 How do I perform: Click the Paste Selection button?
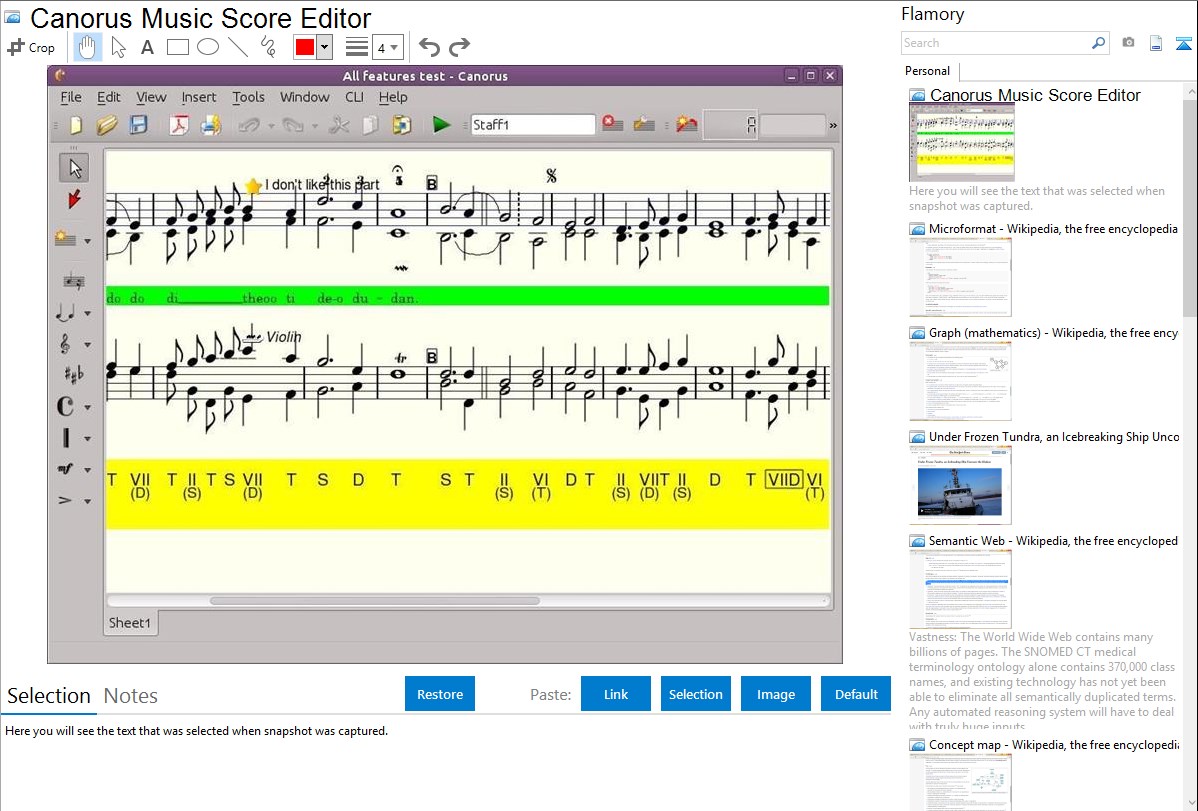696,694
